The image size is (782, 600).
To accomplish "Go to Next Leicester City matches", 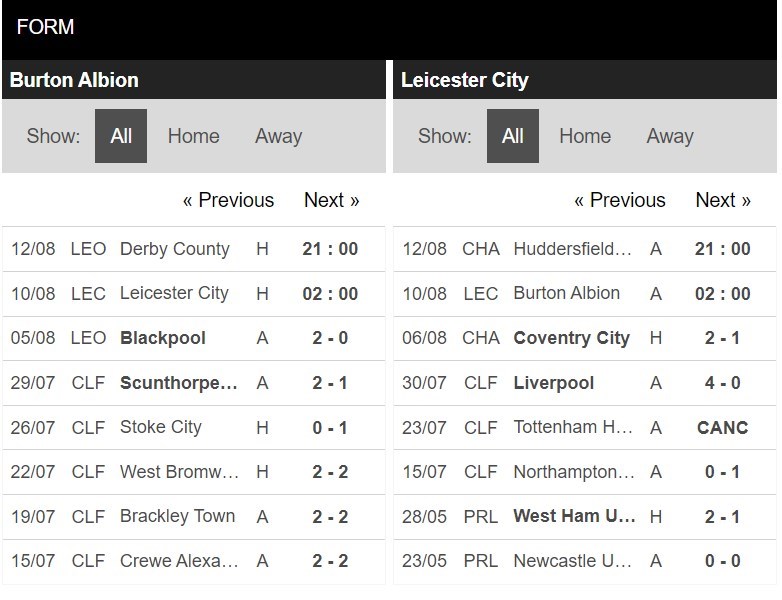I will tap(723, 200).
